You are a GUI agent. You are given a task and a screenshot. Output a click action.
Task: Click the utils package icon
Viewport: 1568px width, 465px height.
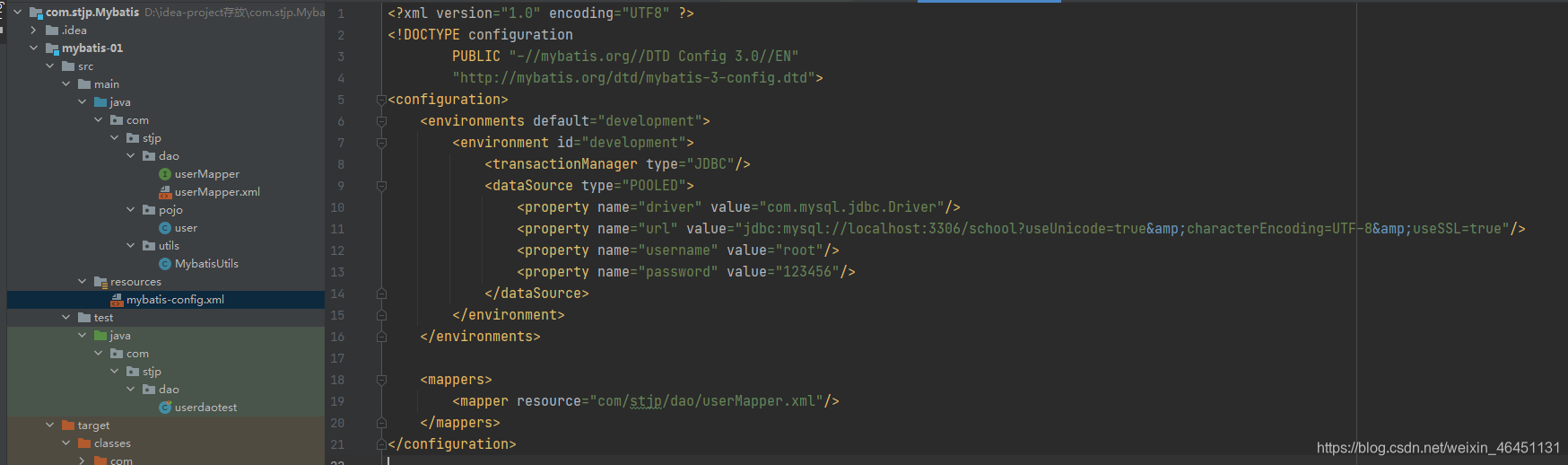pos(149,246)
